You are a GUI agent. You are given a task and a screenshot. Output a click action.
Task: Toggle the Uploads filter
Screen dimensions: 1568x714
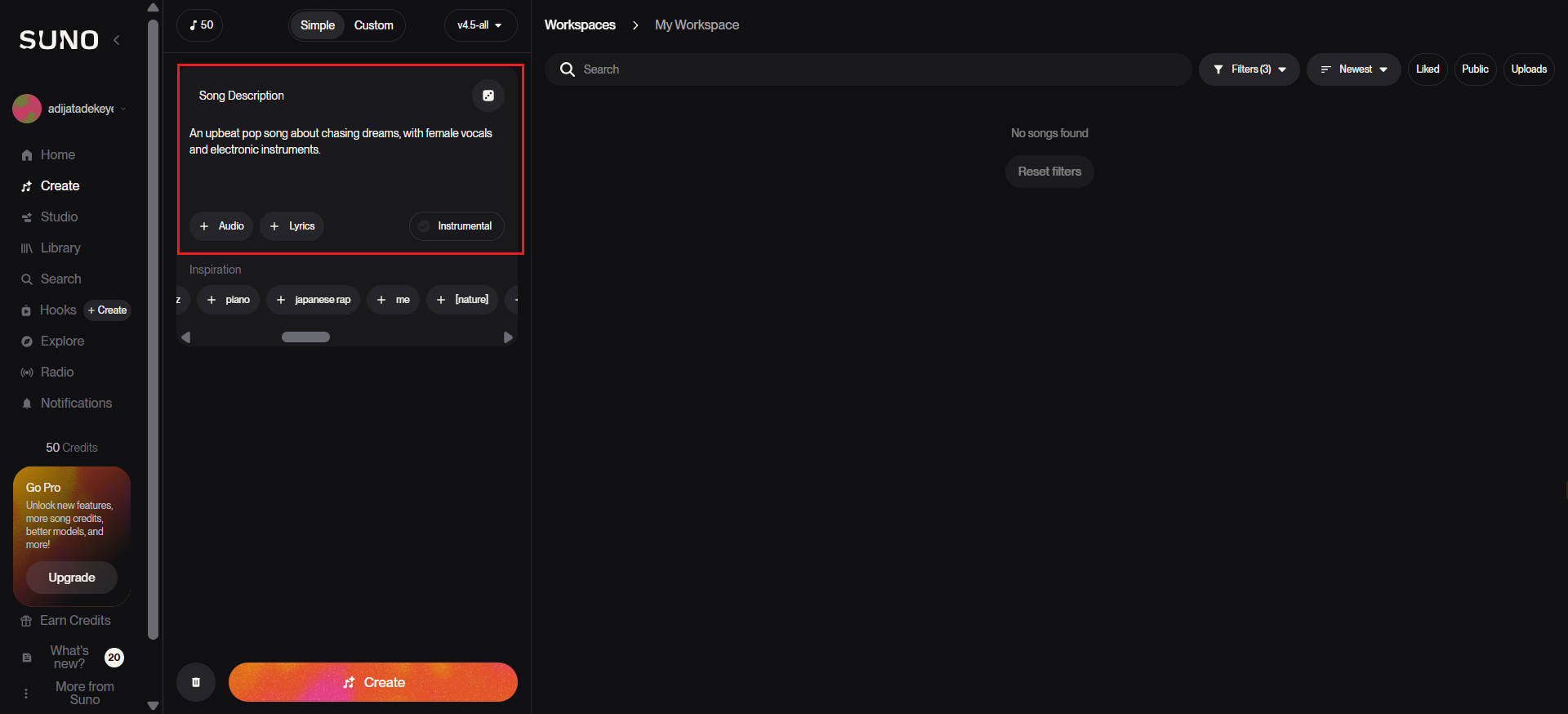point(1529,69)
